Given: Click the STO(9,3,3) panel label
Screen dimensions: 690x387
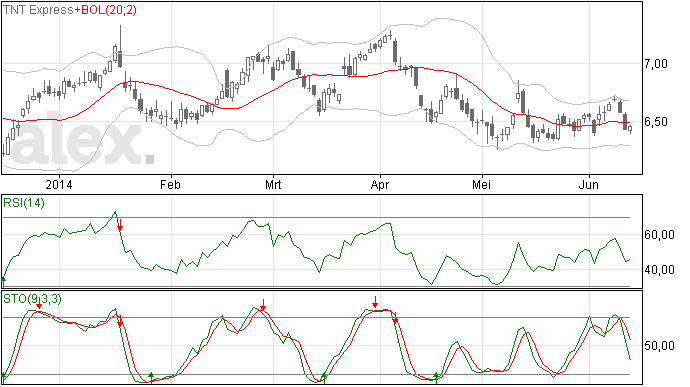Looking at the screenshot, I should coord(32,299).
